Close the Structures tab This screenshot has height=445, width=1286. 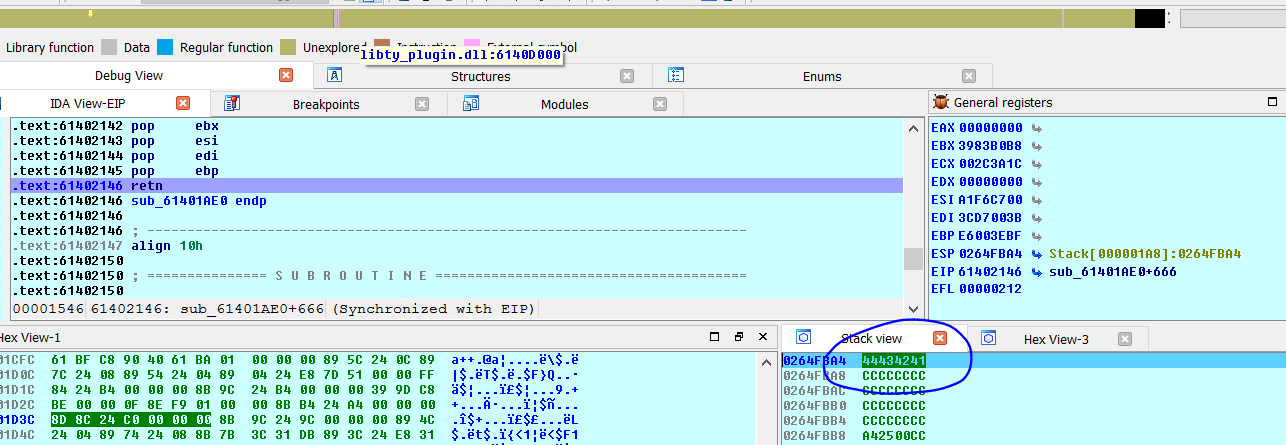[626, 76]
